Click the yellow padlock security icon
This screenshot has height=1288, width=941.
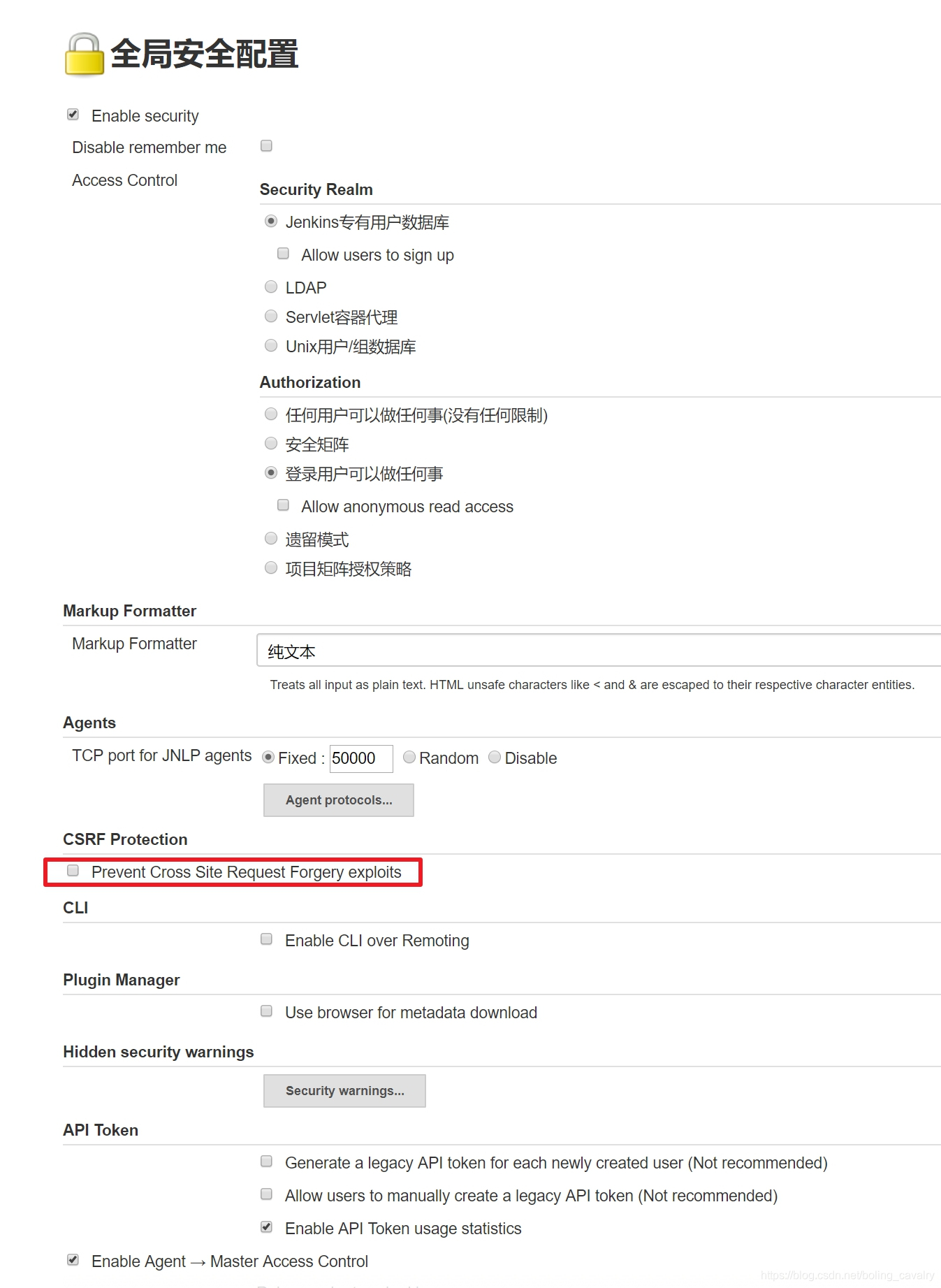(85, 54)
